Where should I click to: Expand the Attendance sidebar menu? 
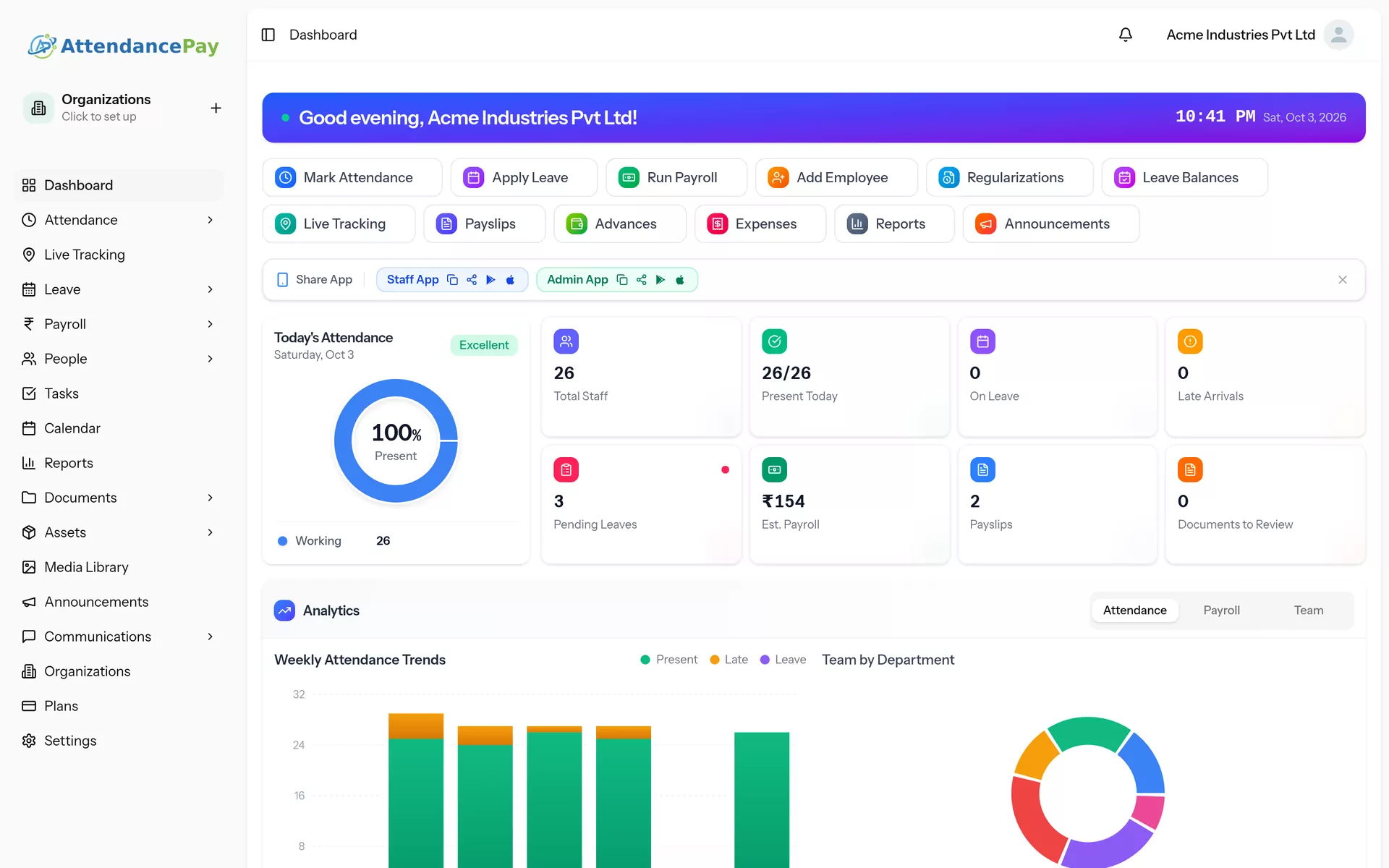point(119,220)
